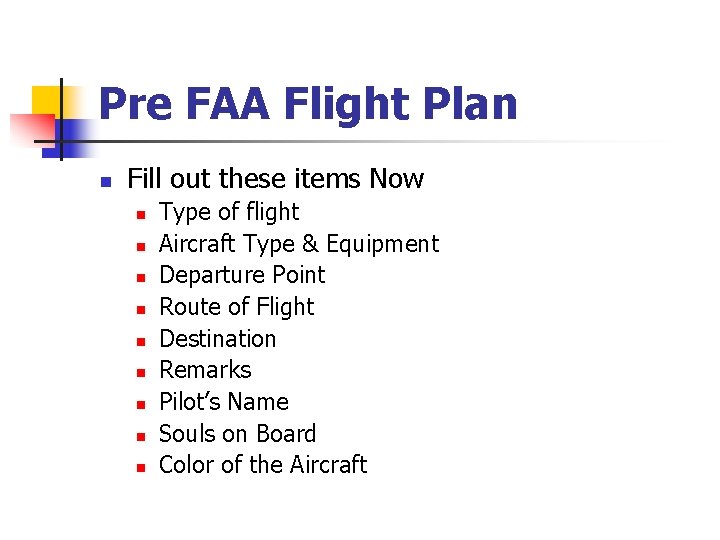720x540 pixels.
Task: Select the Route of Flight line
Action: tap(236, 307)
